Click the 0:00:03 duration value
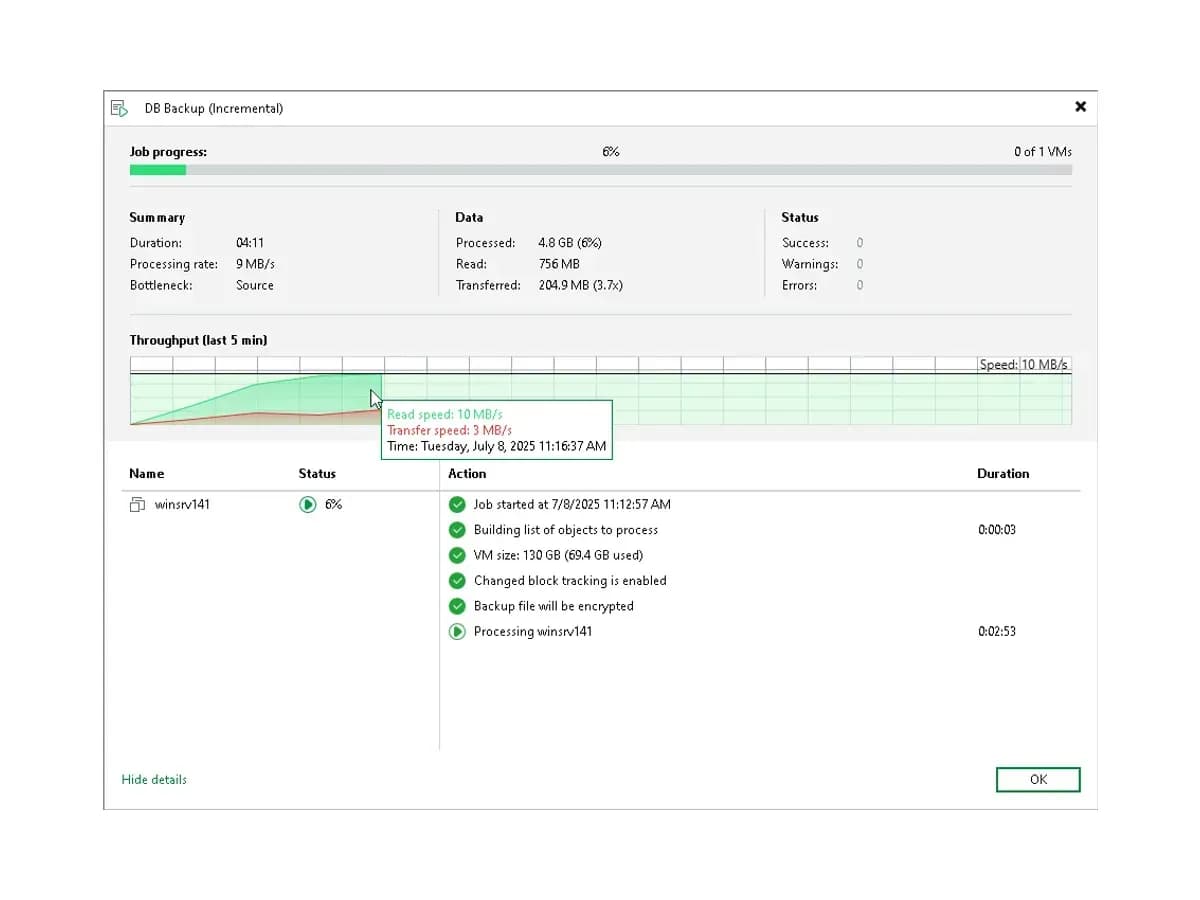 (x=997, y=530)
